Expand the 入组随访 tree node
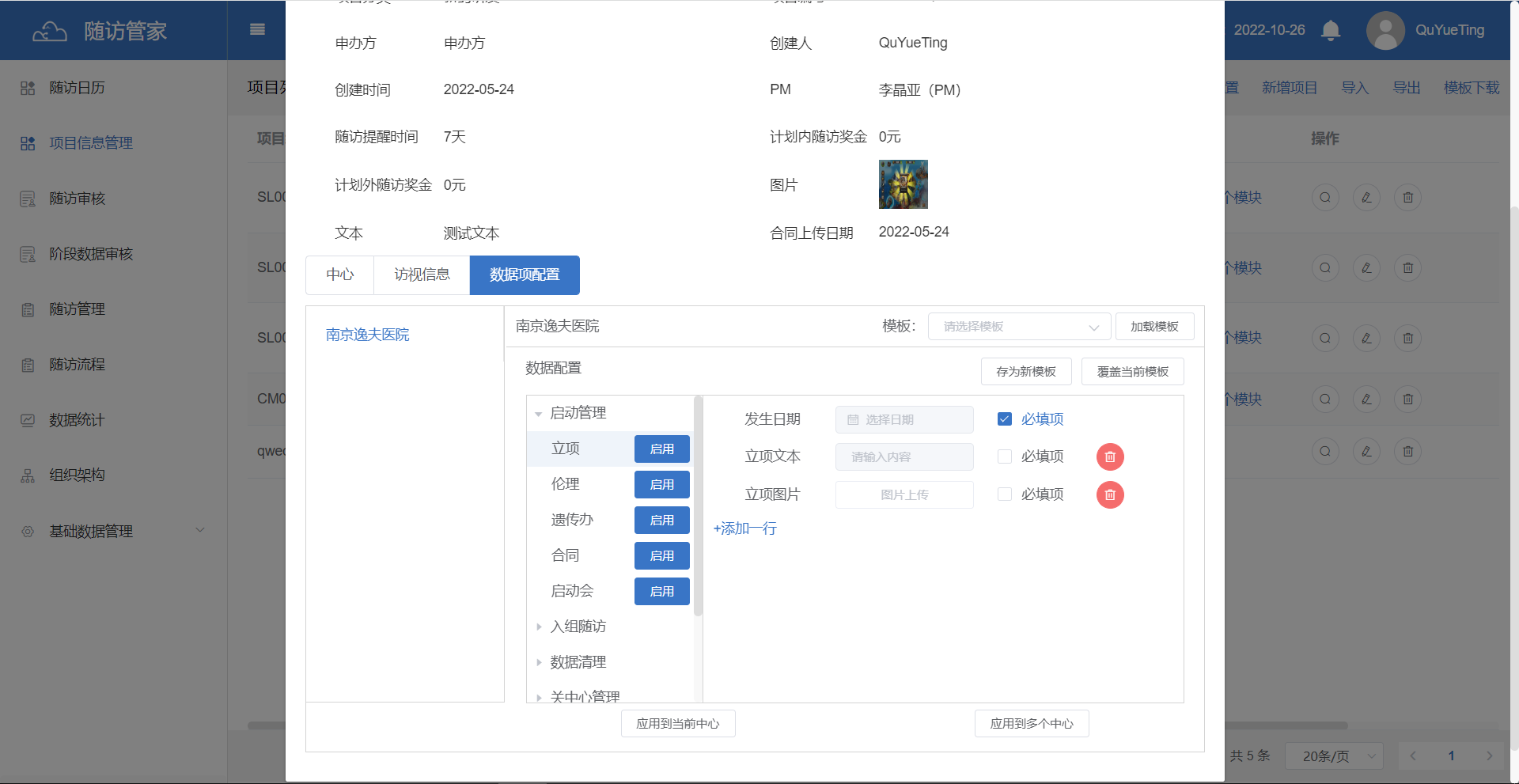Screen dimensions: 1519x784 click(x=539, y=627)
